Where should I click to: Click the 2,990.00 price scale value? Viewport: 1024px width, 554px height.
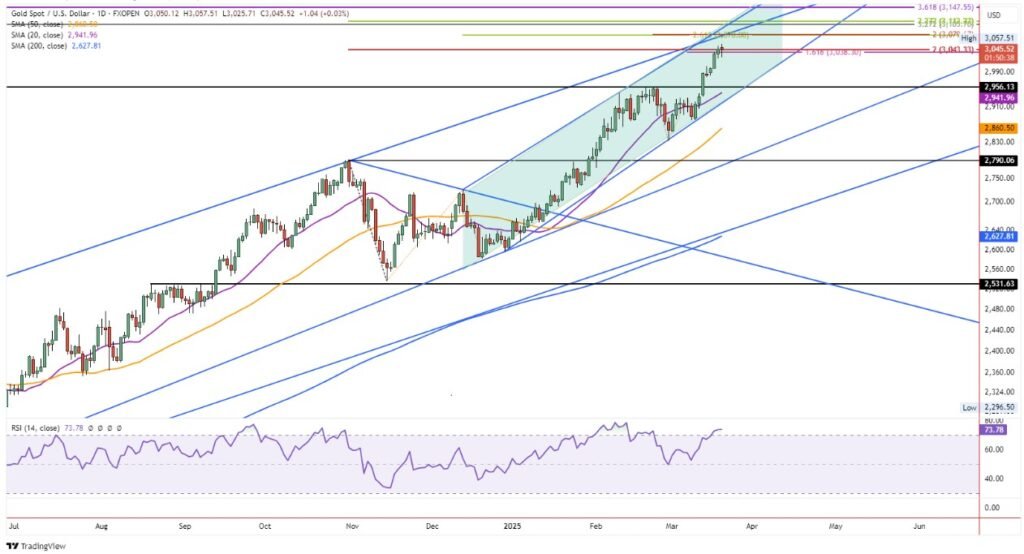(x=1000, y=72)
